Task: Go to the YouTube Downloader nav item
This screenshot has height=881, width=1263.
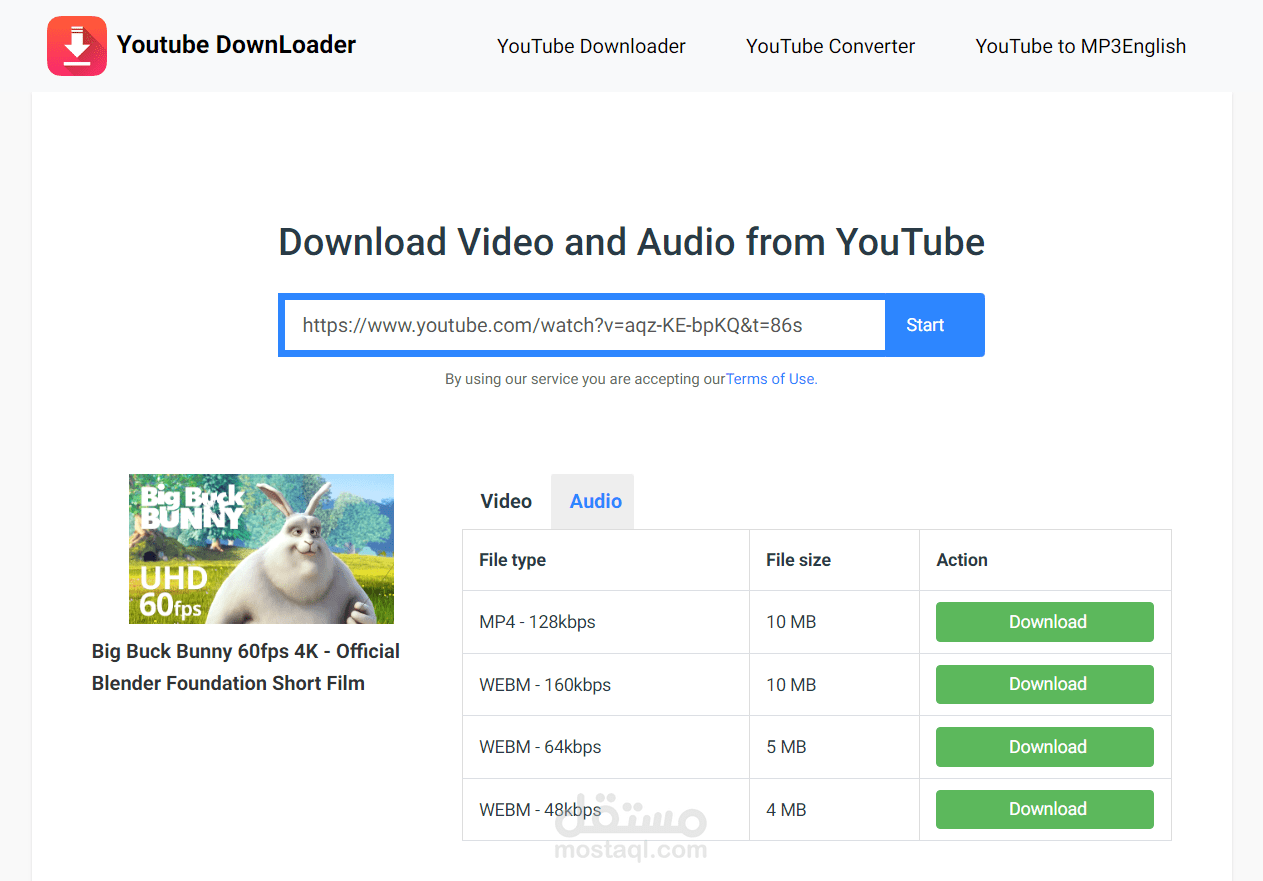Action: tap(590, 46)
